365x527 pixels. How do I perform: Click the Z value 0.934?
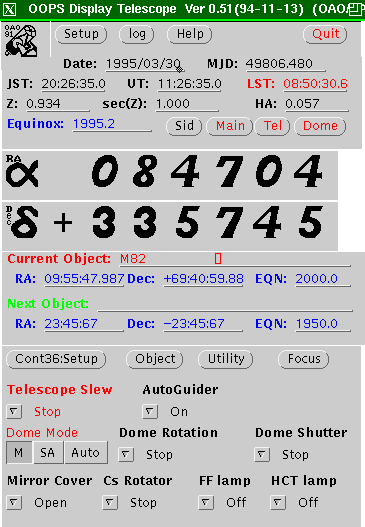[x=58, y=104]
